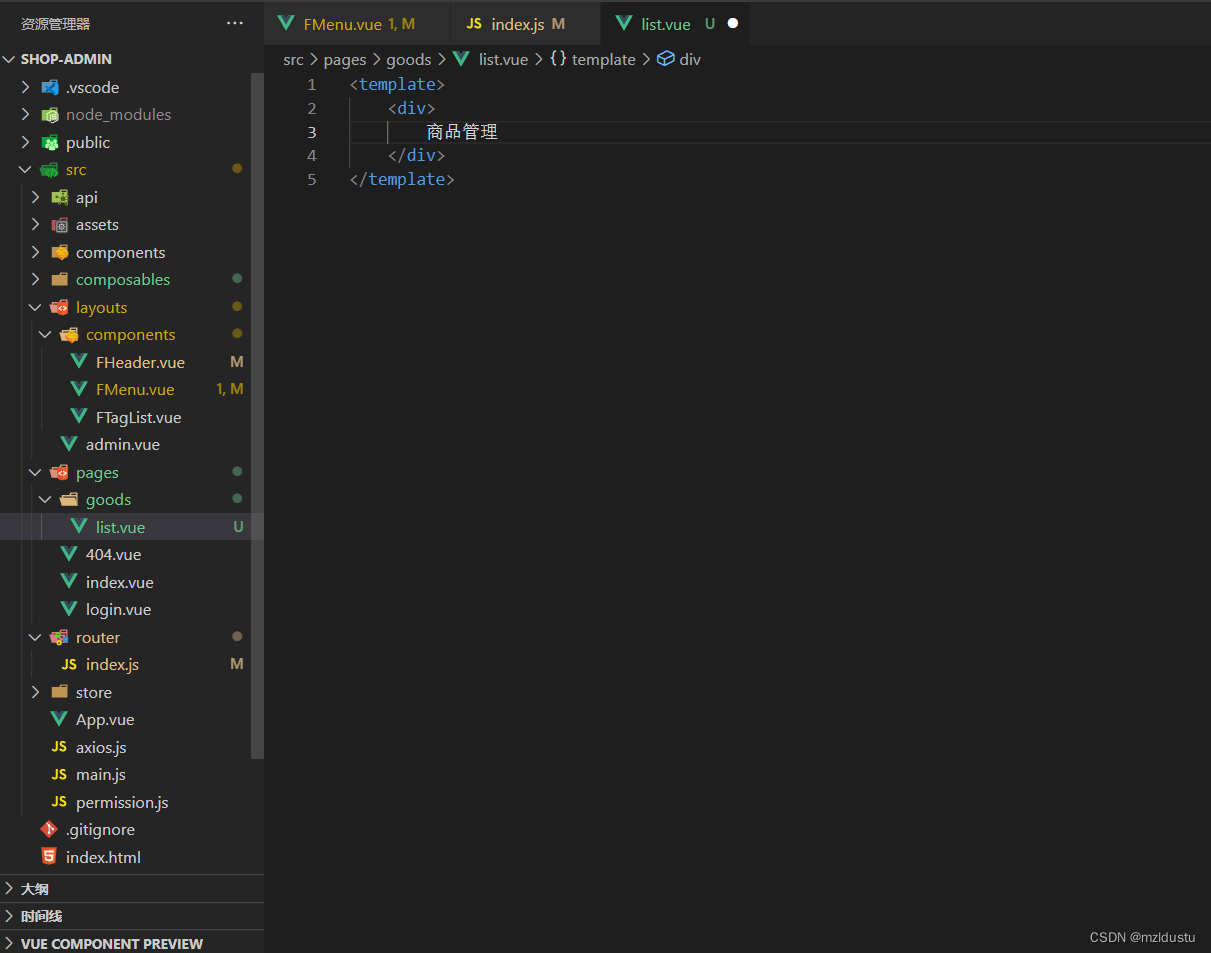Collapse the goods folder chevron
This screenshot has width=1211, height=953.
(x=46, y=499)
